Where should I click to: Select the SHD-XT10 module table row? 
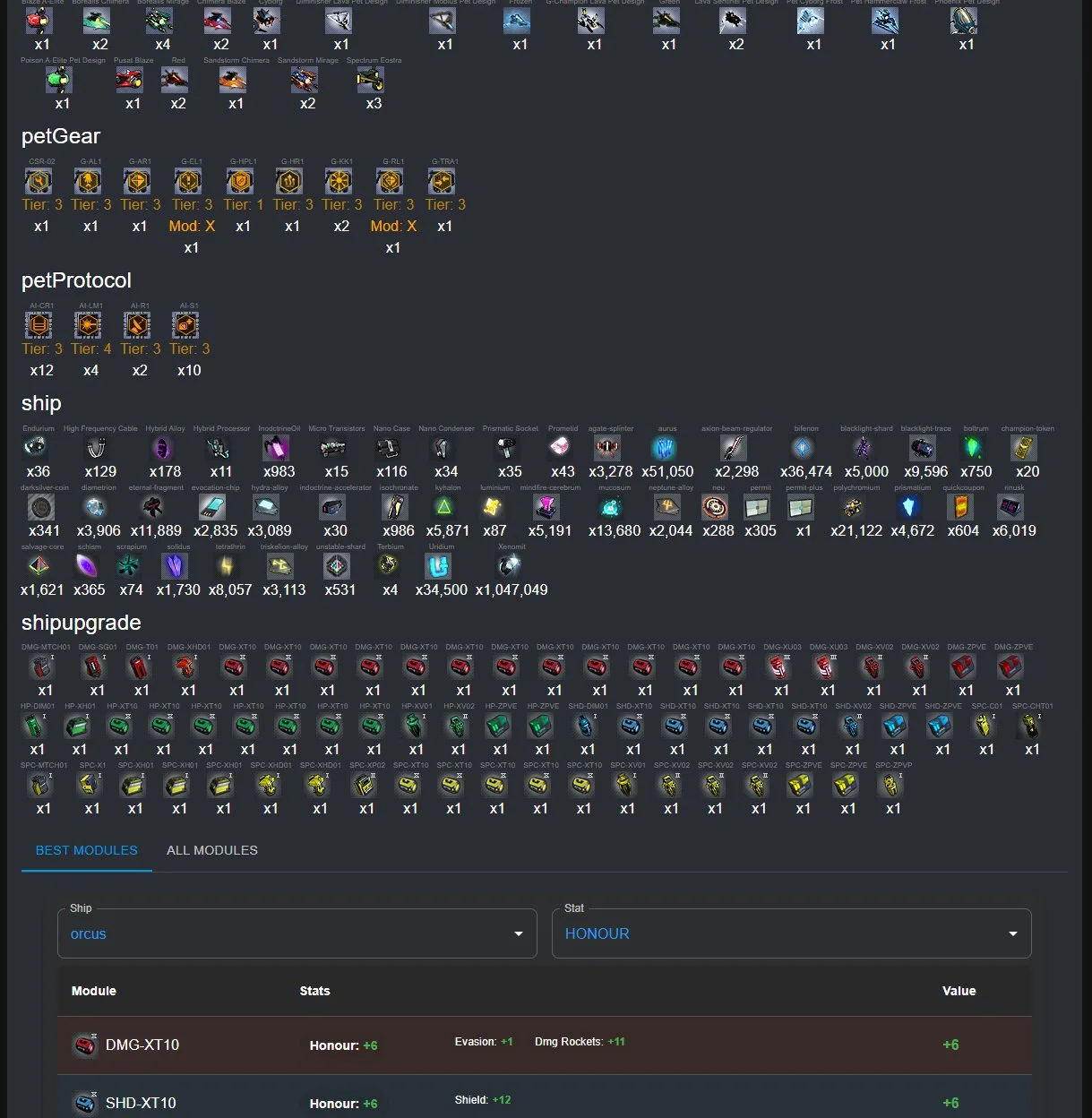[x=545, y=1097]
